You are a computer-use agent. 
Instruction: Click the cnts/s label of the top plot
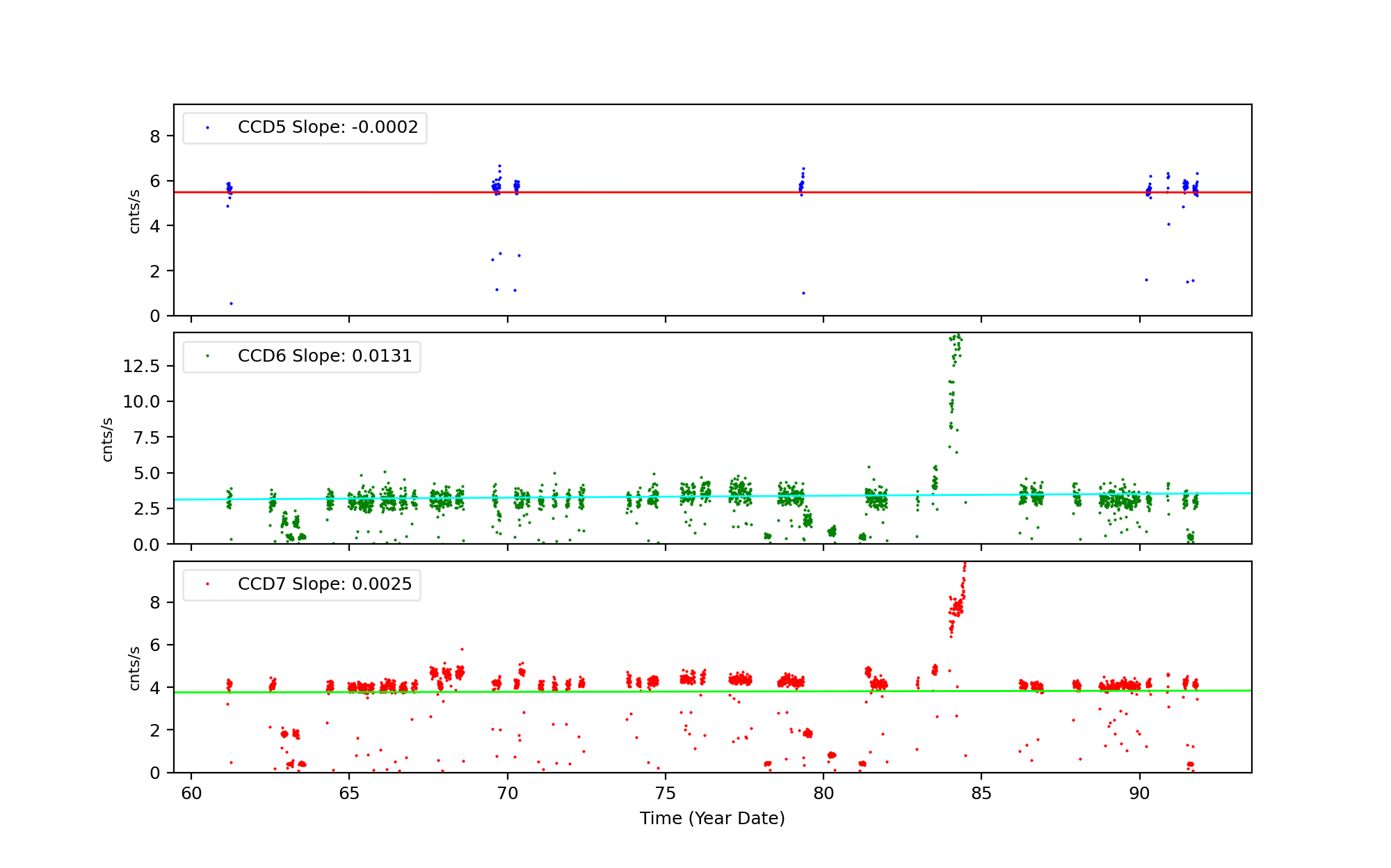pyautogui.click(x=135, y=211)
